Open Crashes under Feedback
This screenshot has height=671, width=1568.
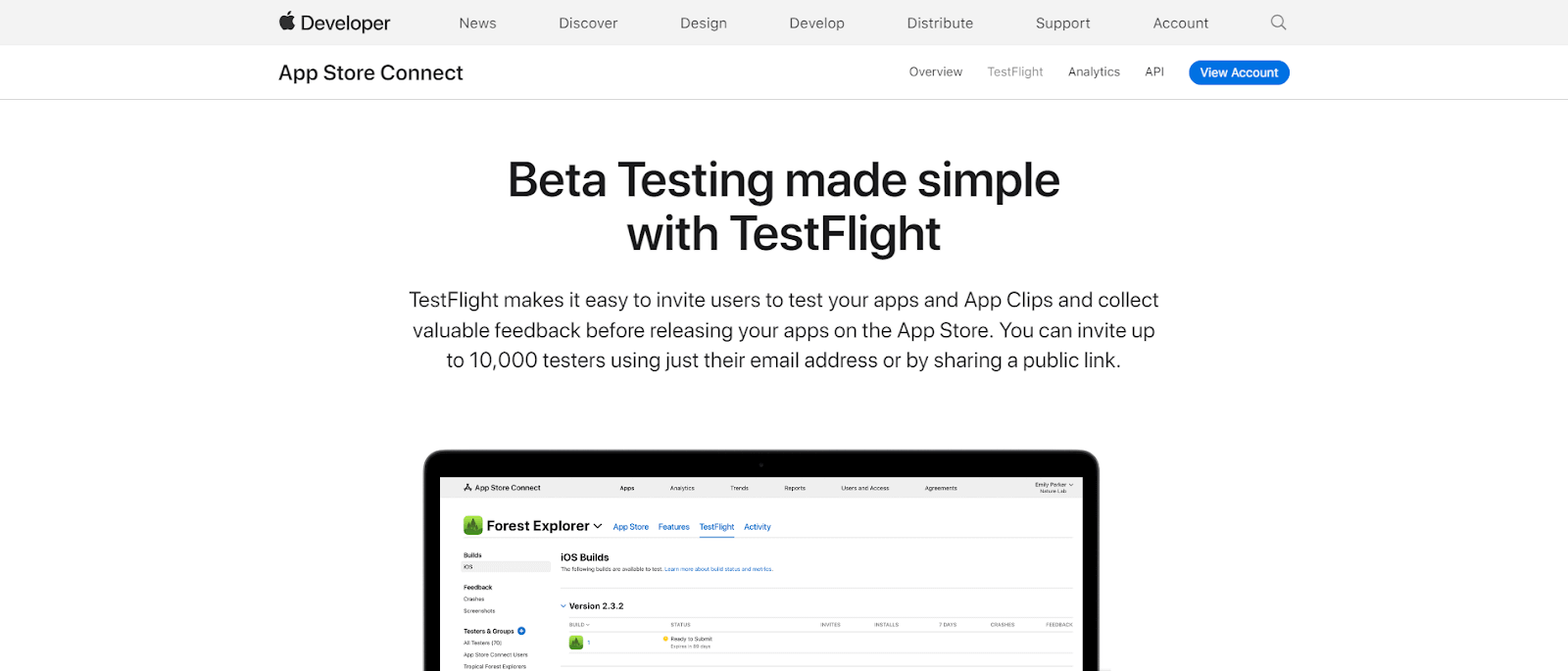tap(474, 599)
